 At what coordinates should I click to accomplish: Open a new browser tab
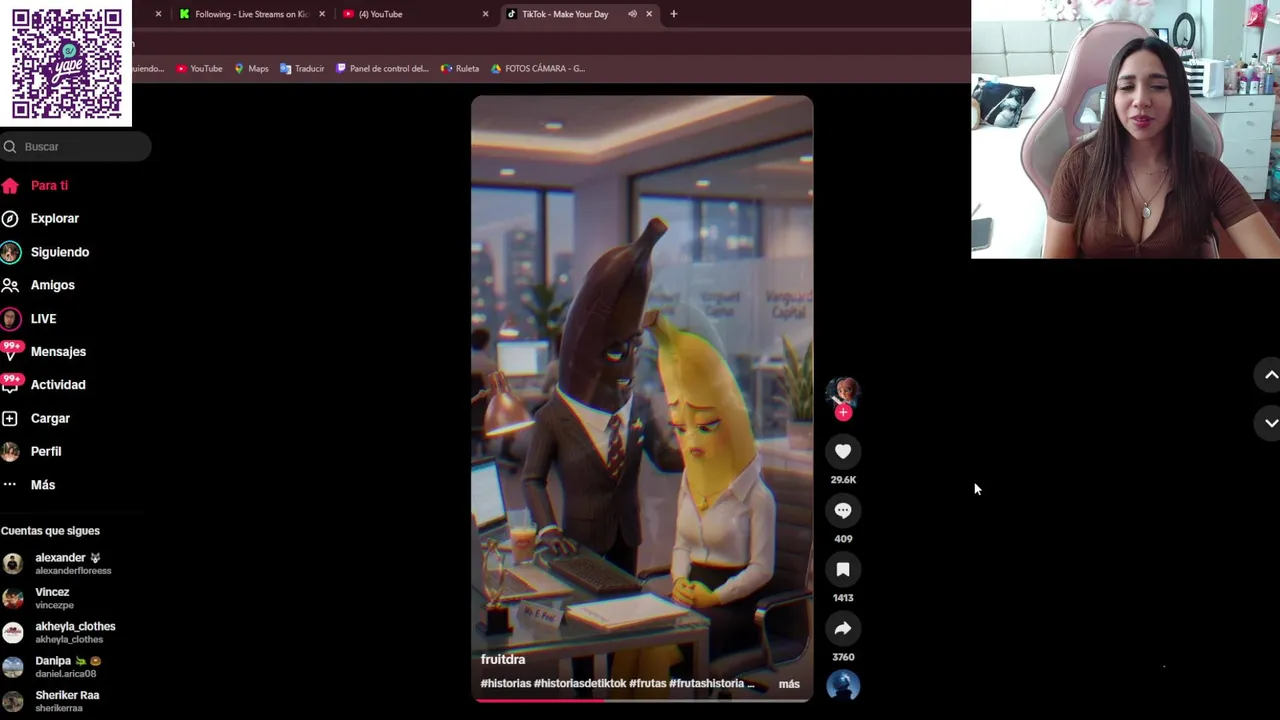coord(673,14)
